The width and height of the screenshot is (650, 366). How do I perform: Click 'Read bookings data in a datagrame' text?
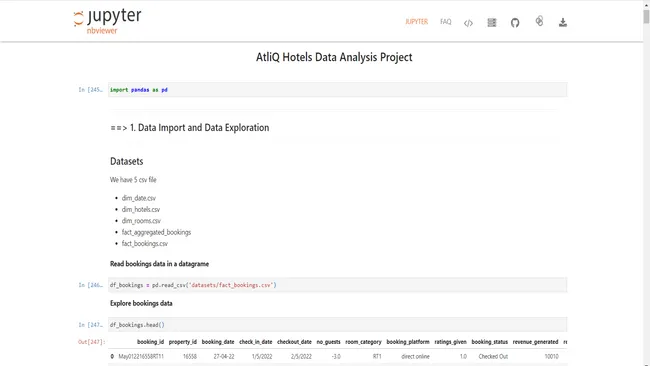[159, 264]
